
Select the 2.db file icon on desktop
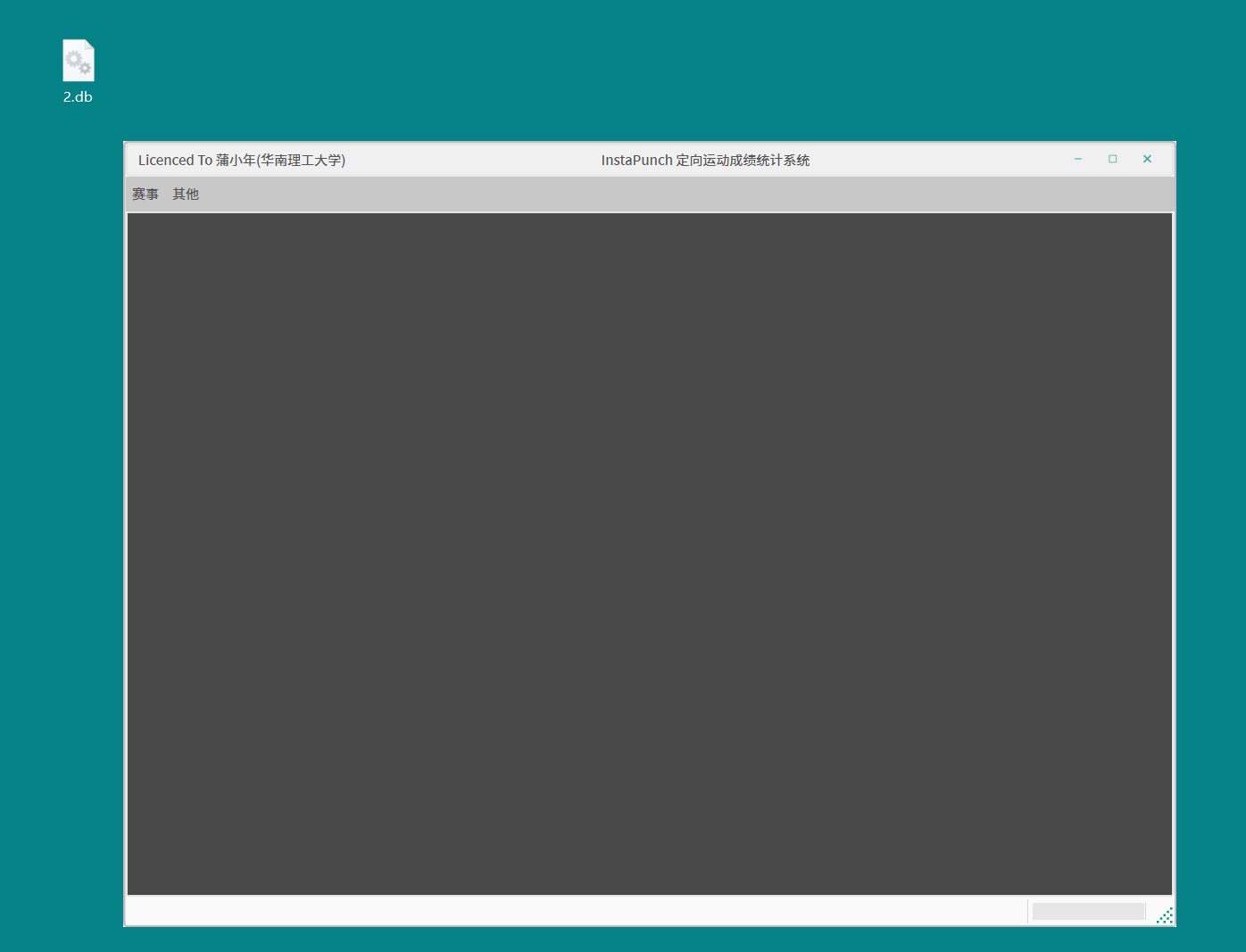pyautogui.click(x=79, y=61)
